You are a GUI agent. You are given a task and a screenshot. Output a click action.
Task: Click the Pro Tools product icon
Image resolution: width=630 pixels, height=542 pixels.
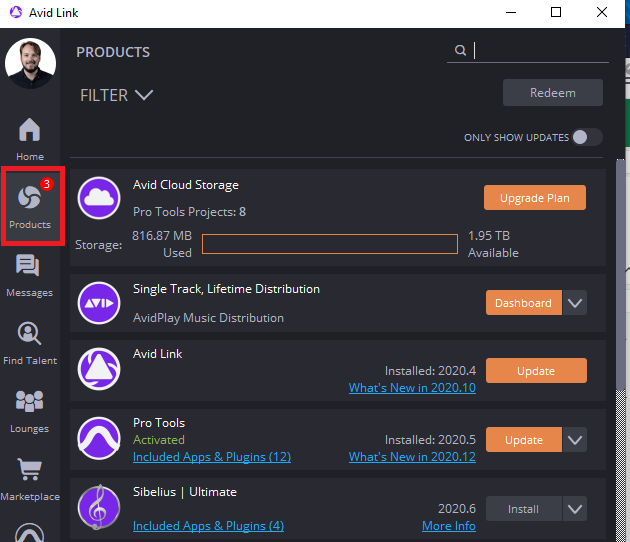99,438
